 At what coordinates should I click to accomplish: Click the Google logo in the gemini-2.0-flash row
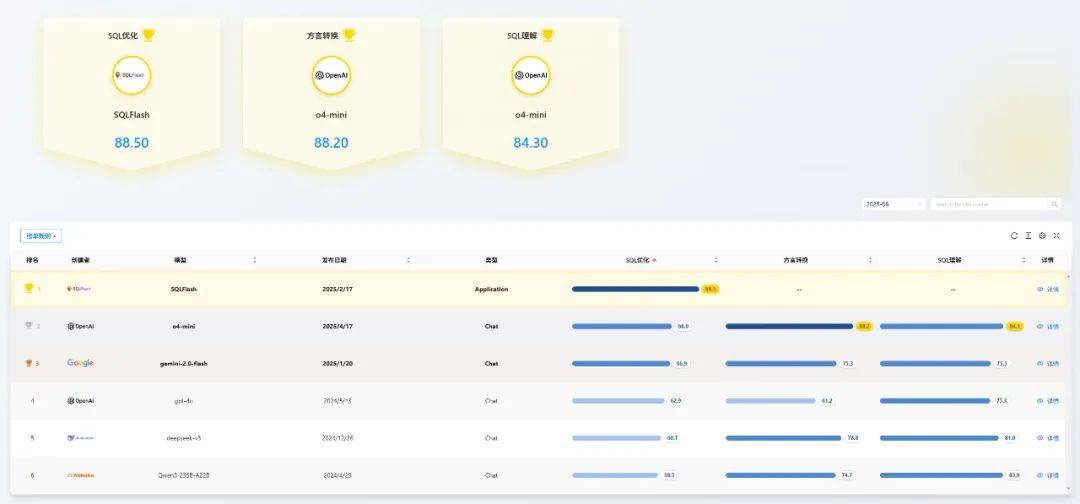80,363
